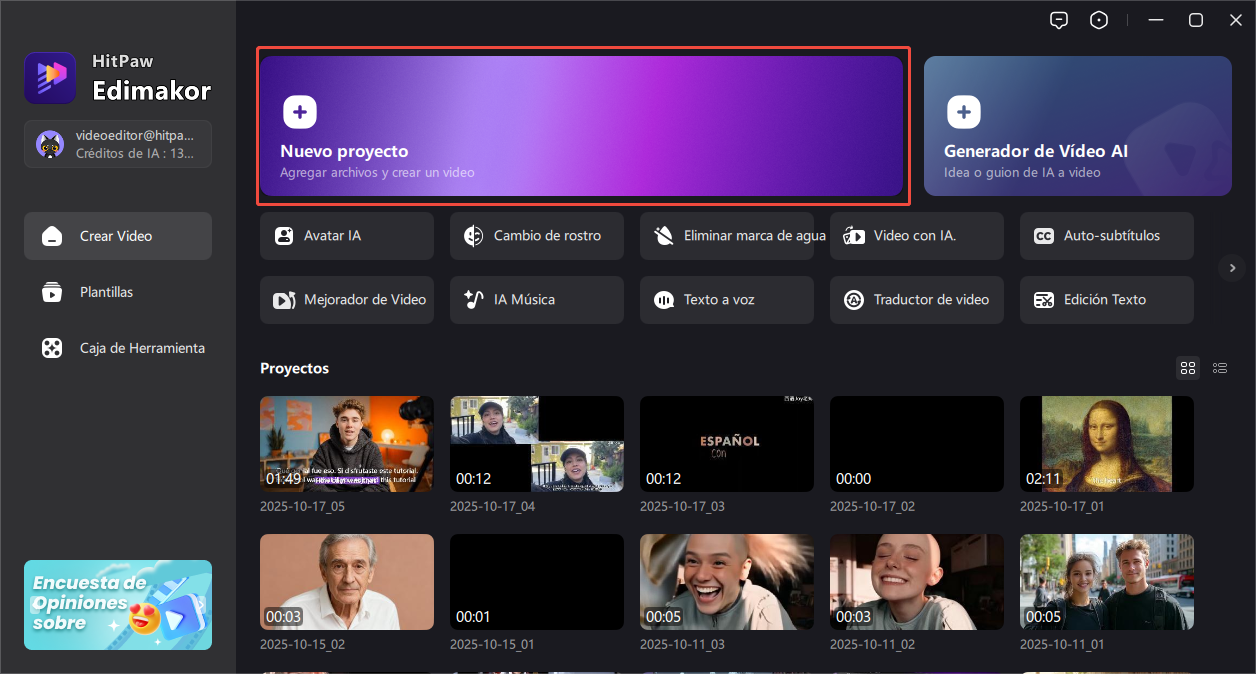Open Eliminar marca de agua tool

pyautogui.click(x=726, y=236)
